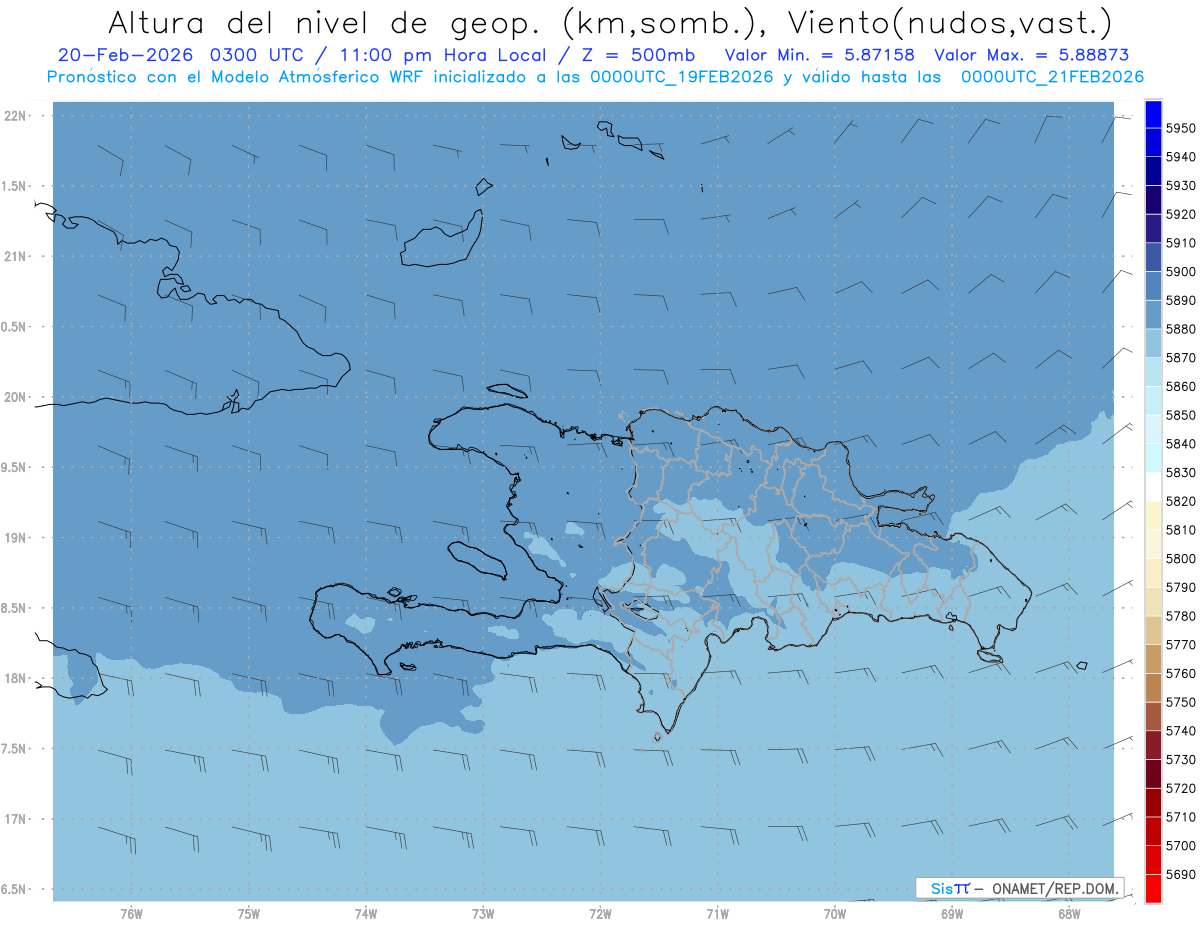
Task: Click the '5690' colorbar label
Action: [1181, 874]
